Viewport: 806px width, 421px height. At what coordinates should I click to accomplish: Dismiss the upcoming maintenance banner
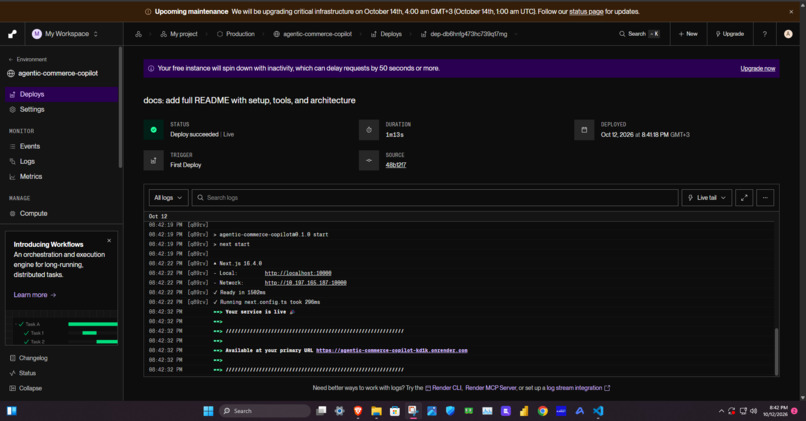791,11
